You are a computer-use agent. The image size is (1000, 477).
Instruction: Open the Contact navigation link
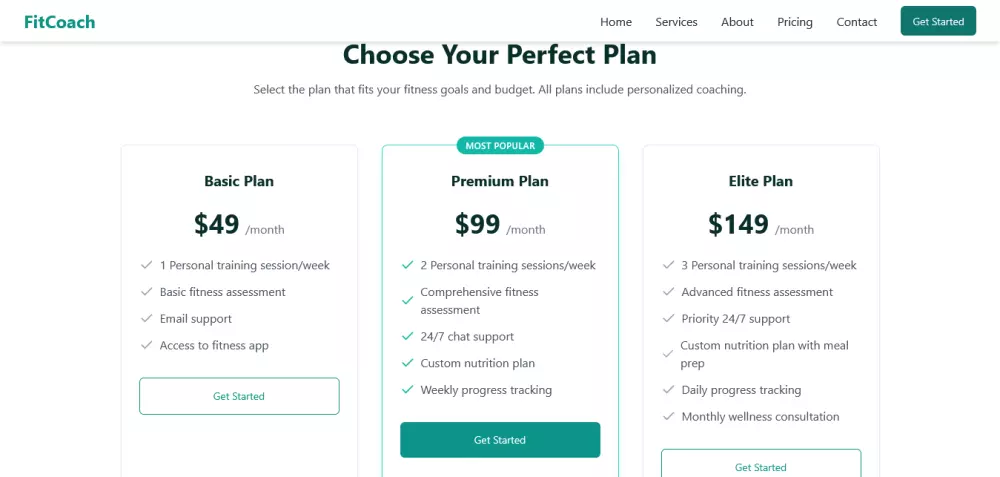pos(857,22)
